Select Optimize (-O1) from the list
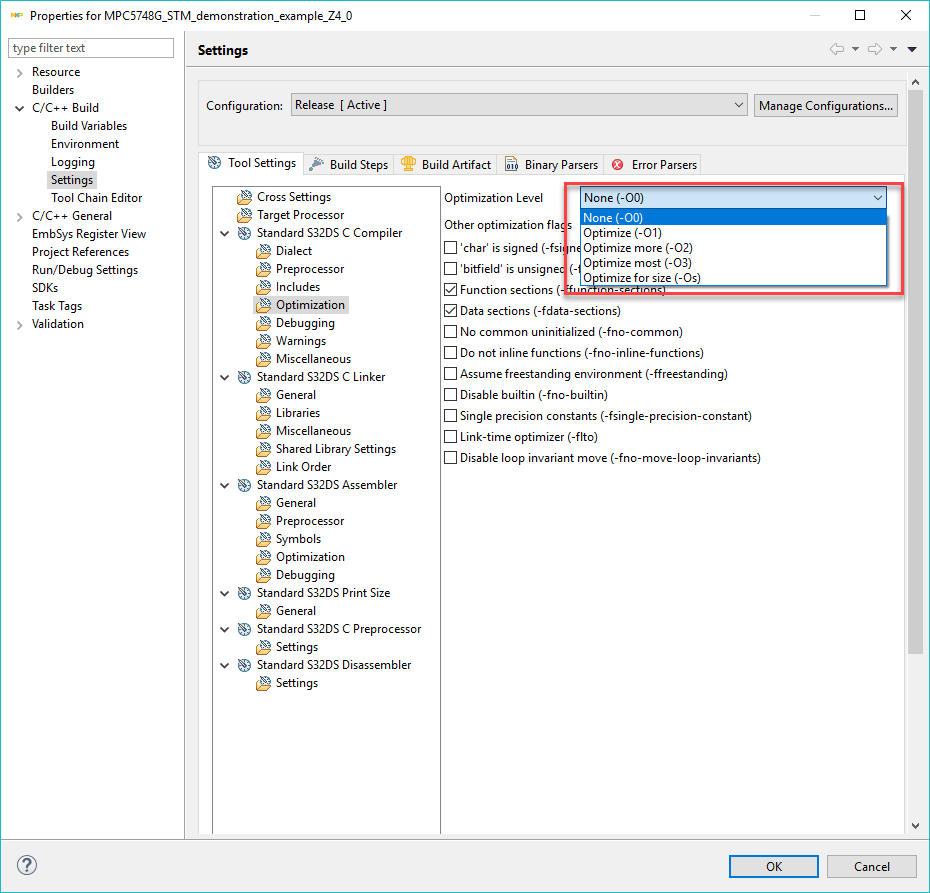This screenshot has width=930, height=893. (x=733, y=233)
